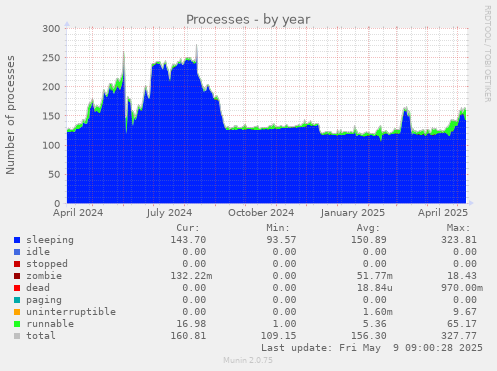
Task: Click dead average value 18.84u
Action: 375,288
